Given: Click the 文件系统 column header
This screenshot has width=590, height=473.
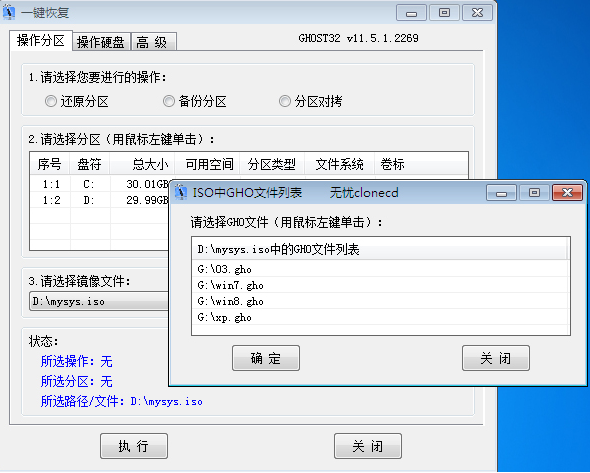Looking at the screenshot, I should (x=339, y=164).
